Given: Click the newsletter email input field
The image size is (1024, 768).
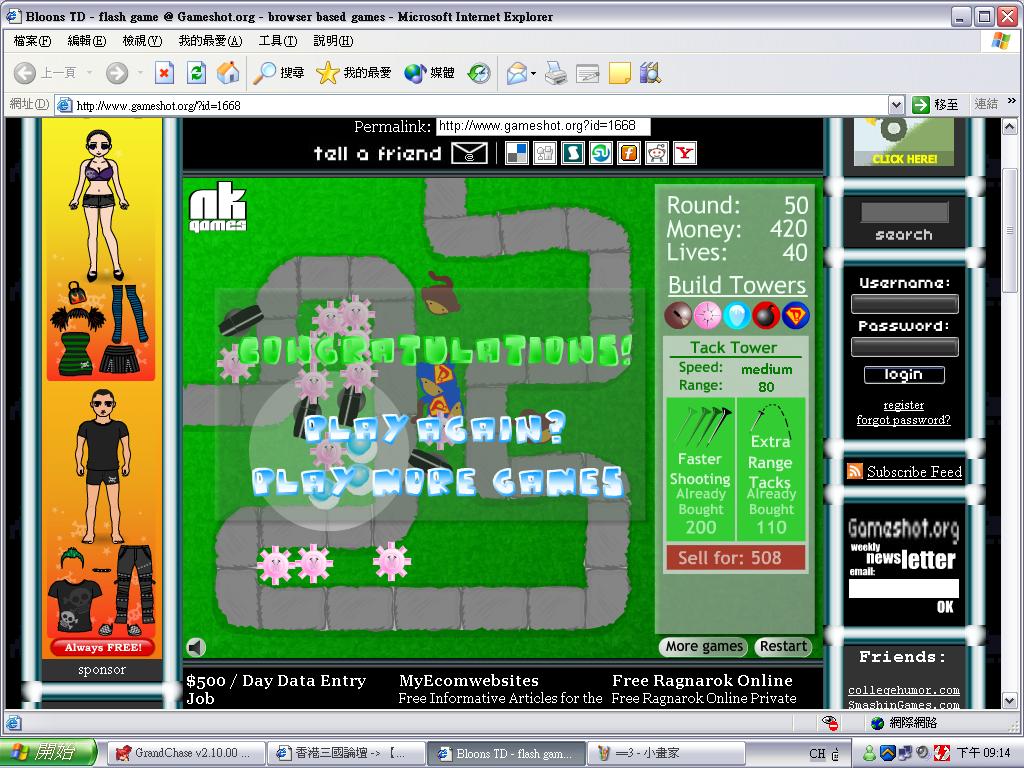Looking at the screenshot, I should (904, 588).
